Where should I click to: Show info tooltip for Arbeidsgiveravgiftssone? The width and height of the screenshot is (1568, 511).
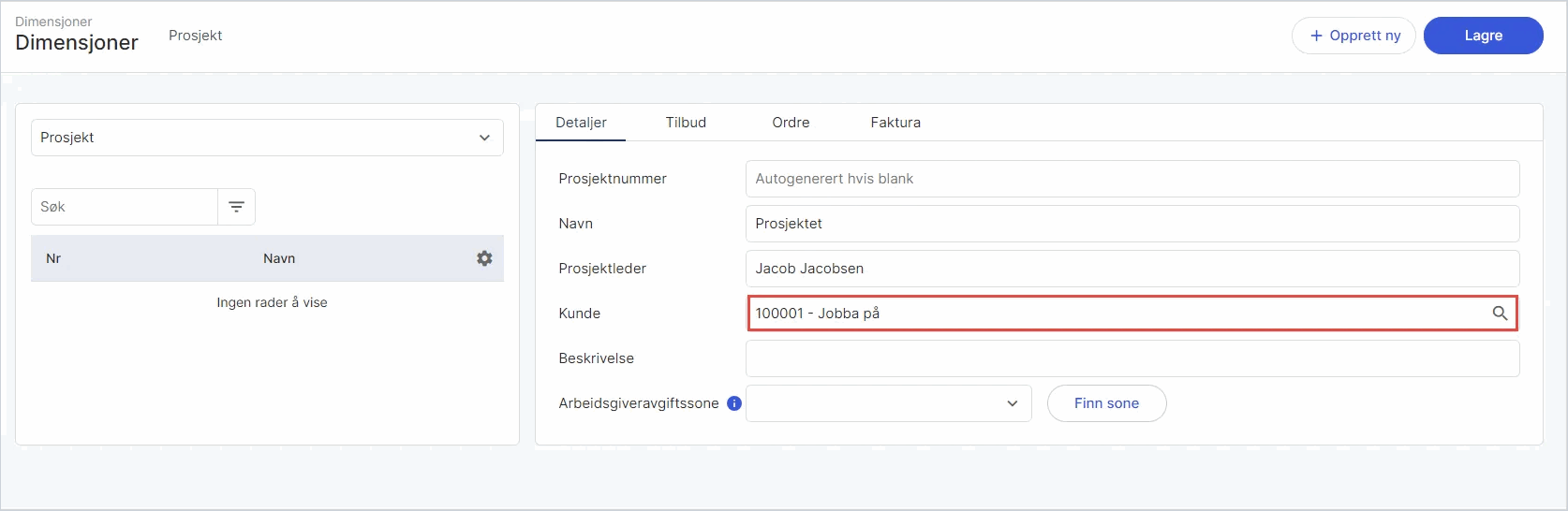734,403
